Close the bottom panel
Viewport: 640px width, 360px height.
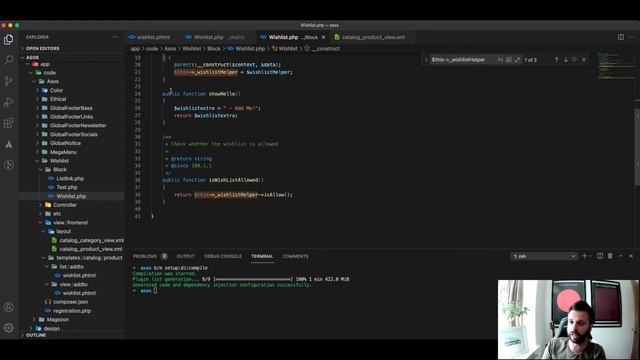[x=631, y=256]
